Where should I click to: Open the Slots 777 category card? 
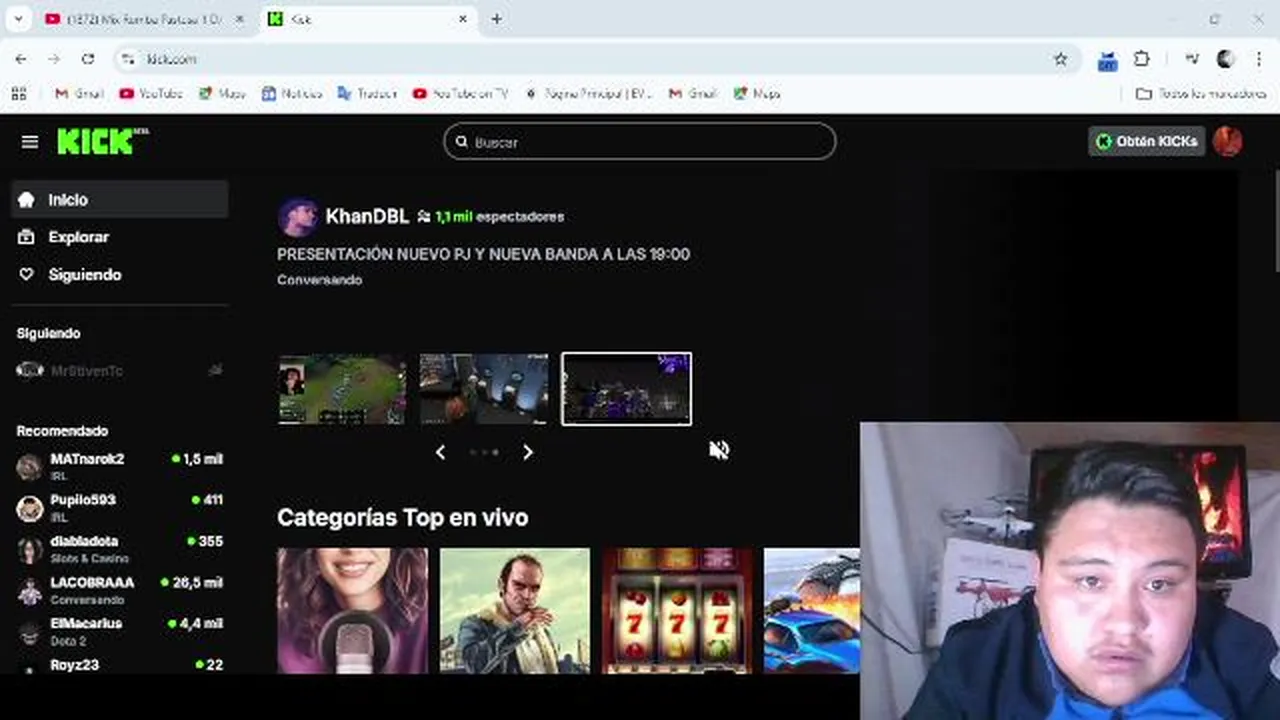click(677, 611)
